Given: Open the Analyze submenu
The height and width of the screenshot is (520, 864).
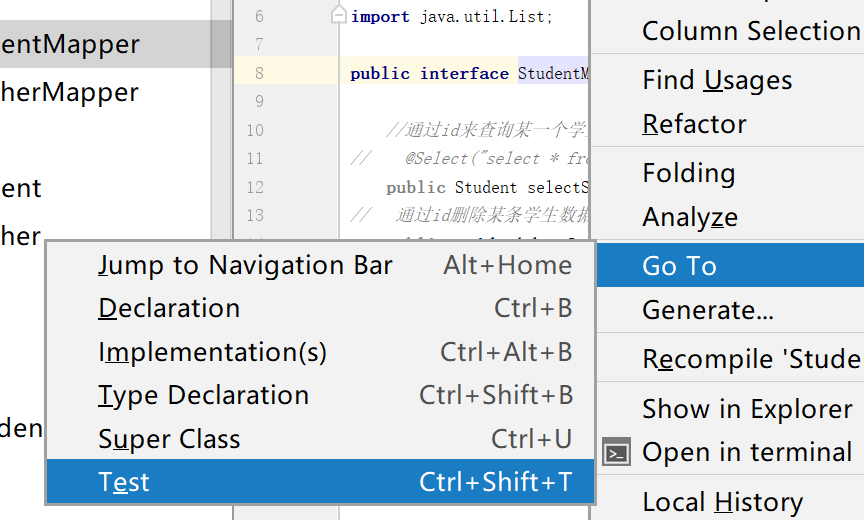Looking at the screenshot, I should (690, 217).
